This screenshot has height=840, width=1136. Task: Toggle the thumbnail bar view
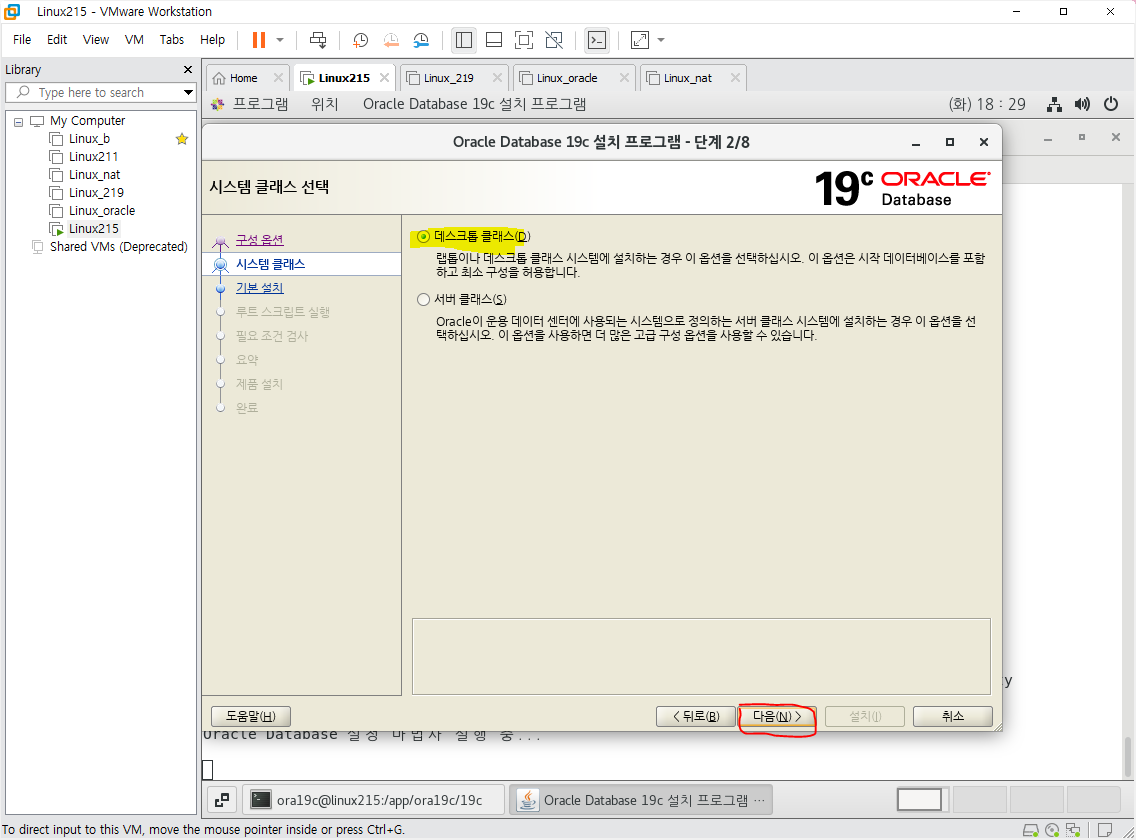[x=494, y=40]
